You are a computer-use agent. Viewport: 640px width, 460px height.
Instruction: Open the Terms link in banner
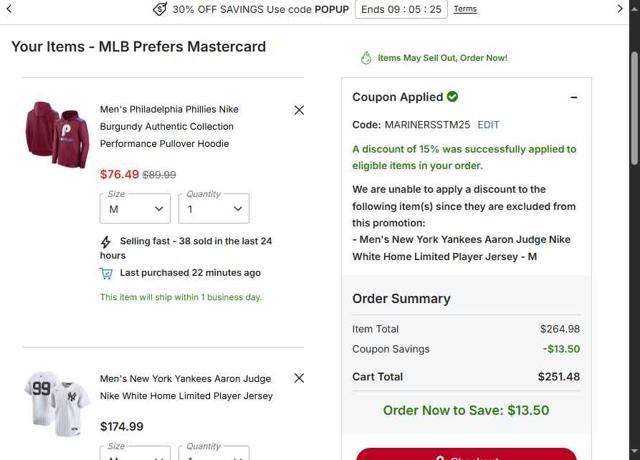465,9
